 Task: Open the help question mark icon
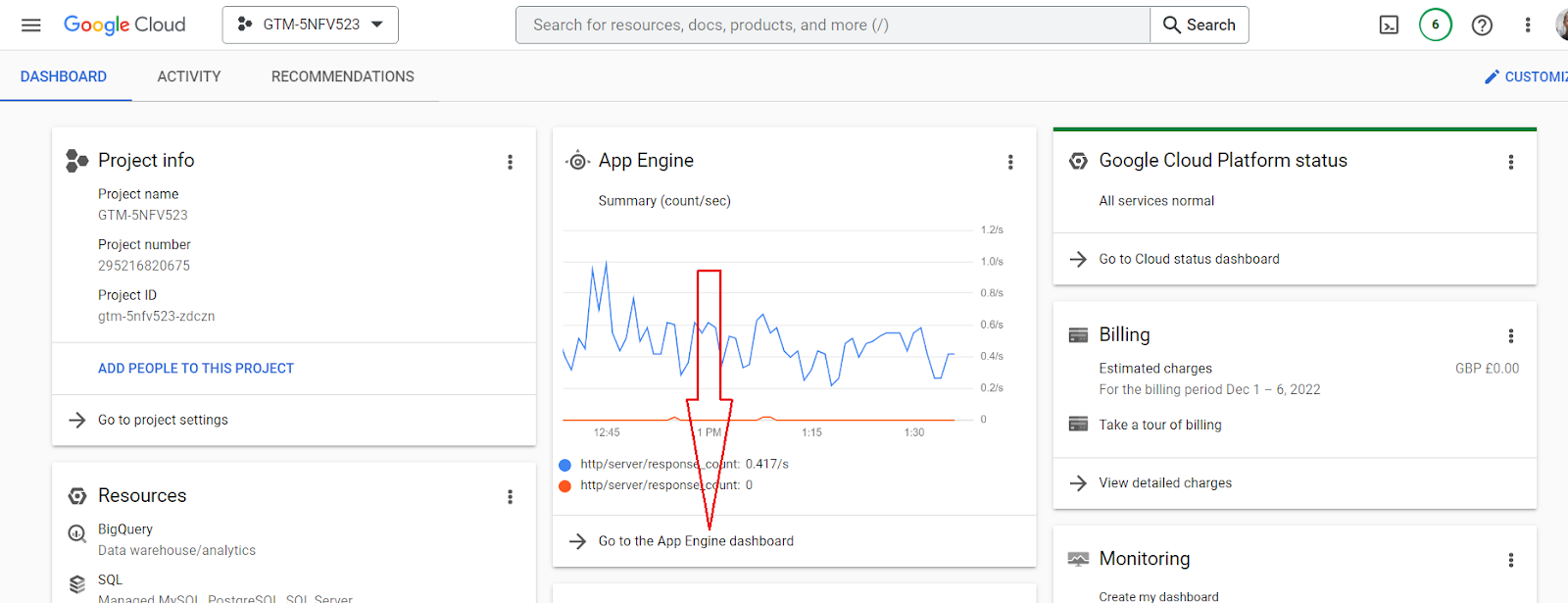click(1482, 25)
